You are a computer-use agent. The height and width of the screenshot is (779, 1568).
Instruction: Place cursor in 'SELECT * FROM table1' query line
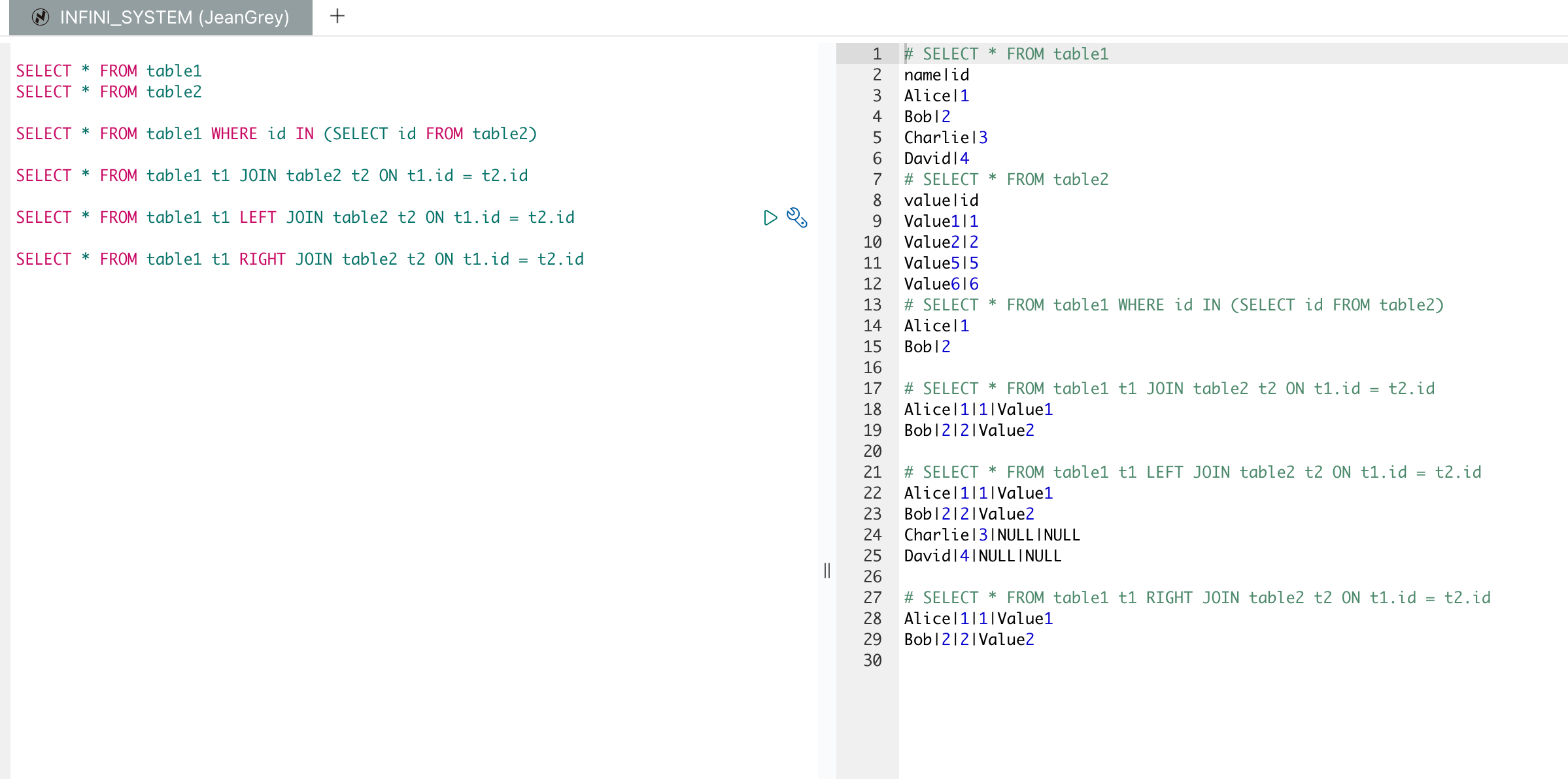(x=109, y=71)
